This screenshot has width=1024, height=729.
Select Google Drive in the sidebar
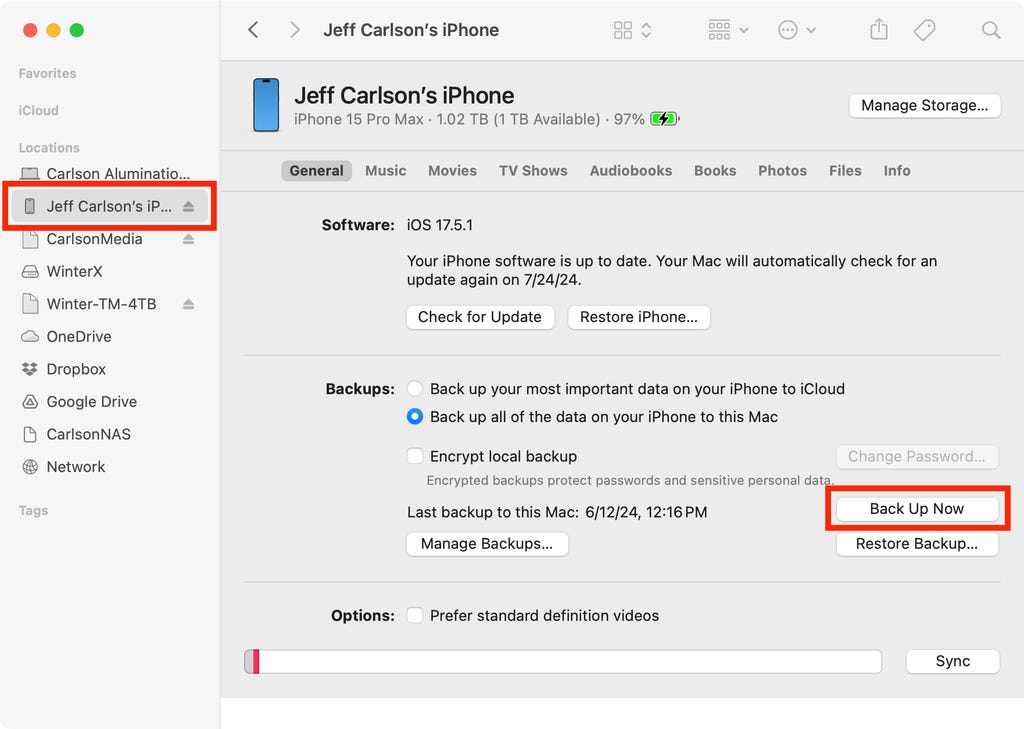pyautogui.click(x=91, y=402)
